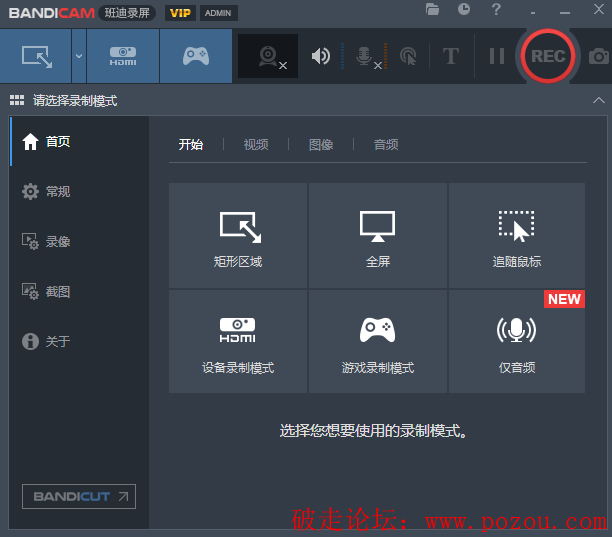
Task: Open the output folder icon
Action: pyautogui.click(x=432, y=9)
